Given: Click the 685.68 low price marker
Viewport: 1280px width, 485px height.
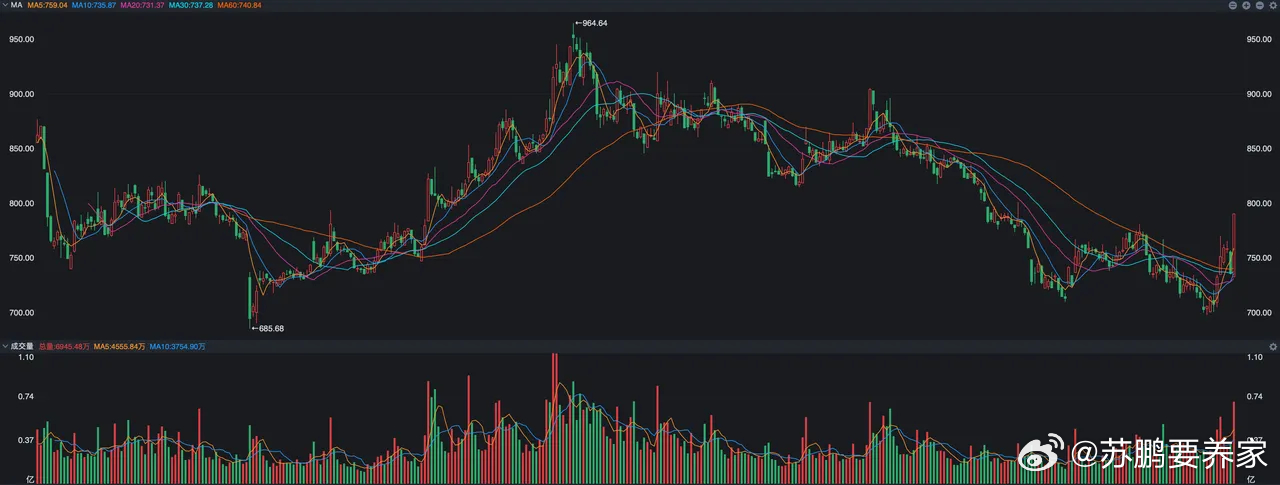Looking at the screenshot, I should (x=268, y=328).
